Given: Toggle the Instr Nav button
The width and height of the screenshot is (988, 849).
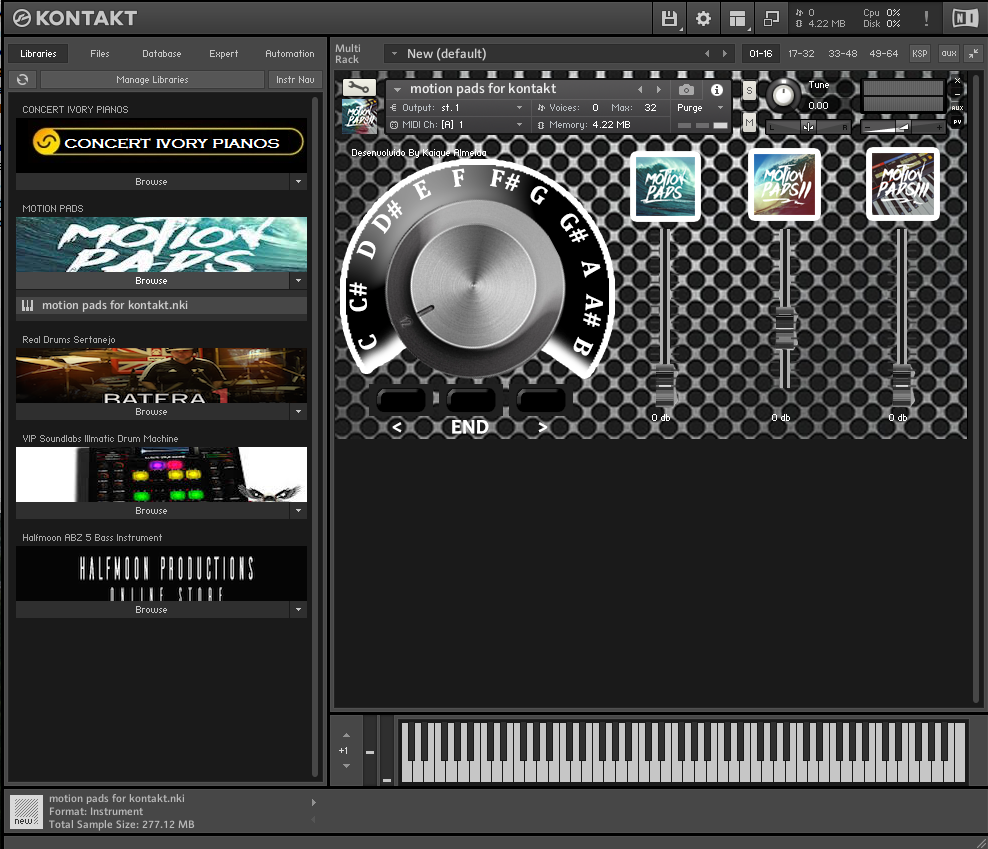Looking at the screenshot, I should coord(295,79).
